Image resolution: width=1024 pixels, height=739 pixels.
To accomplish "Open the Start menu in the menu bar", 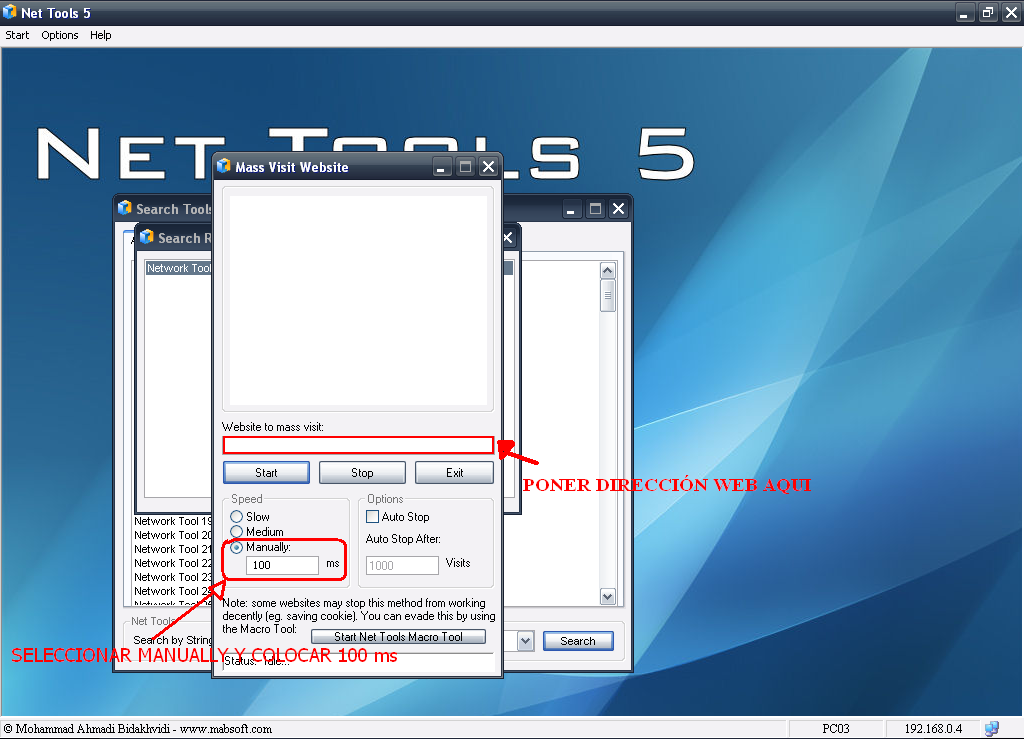I will click(x=17, y=35).
